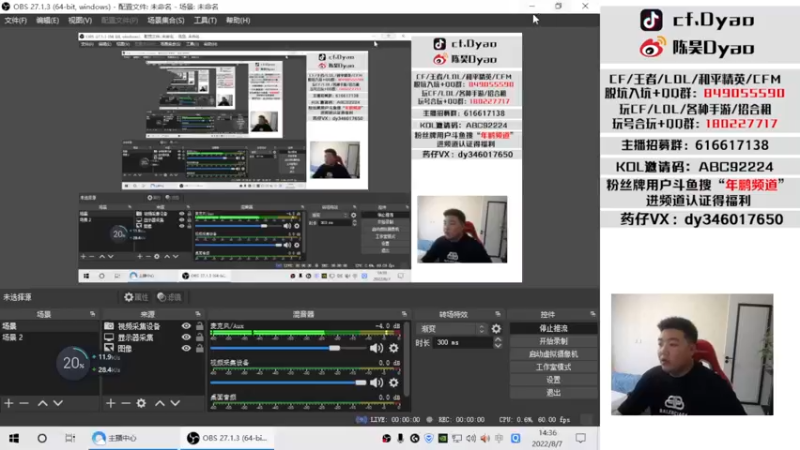Click the monitor icon of 显示器采集 source

click(x=109, y=337)
